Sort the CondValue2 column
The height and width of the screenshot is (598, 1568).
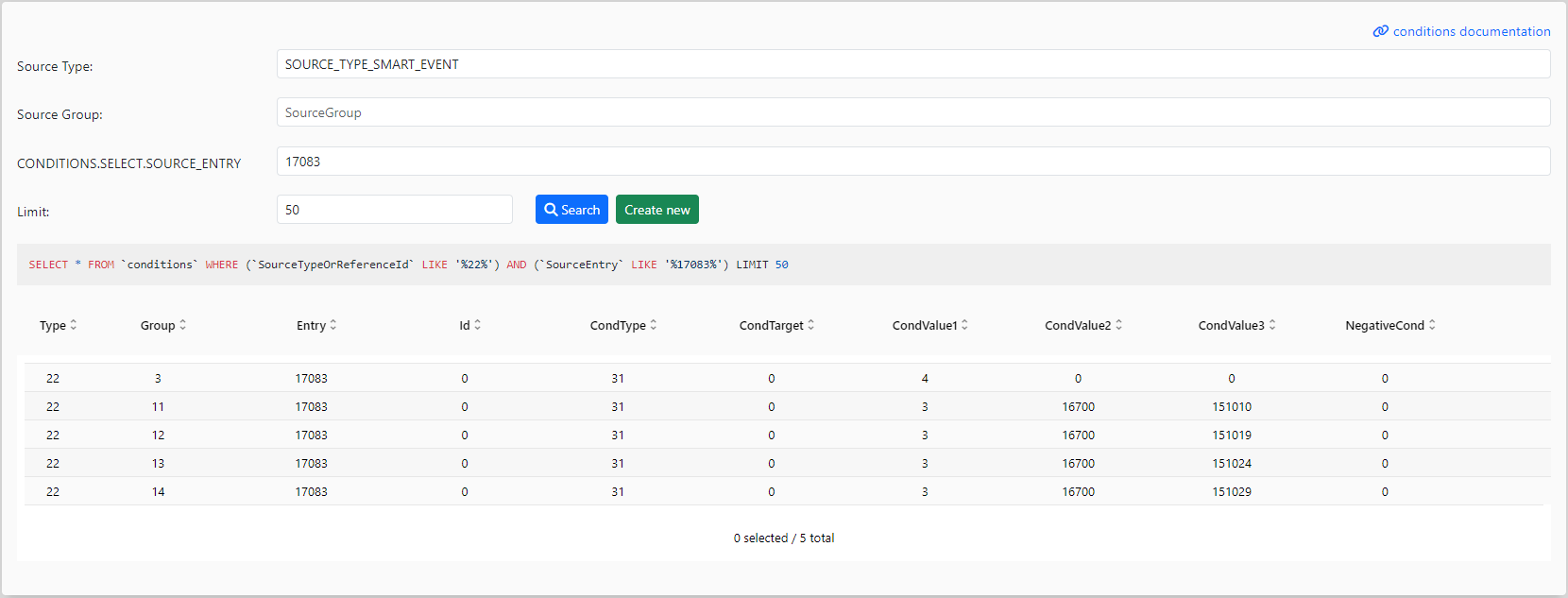(1118, 325)
